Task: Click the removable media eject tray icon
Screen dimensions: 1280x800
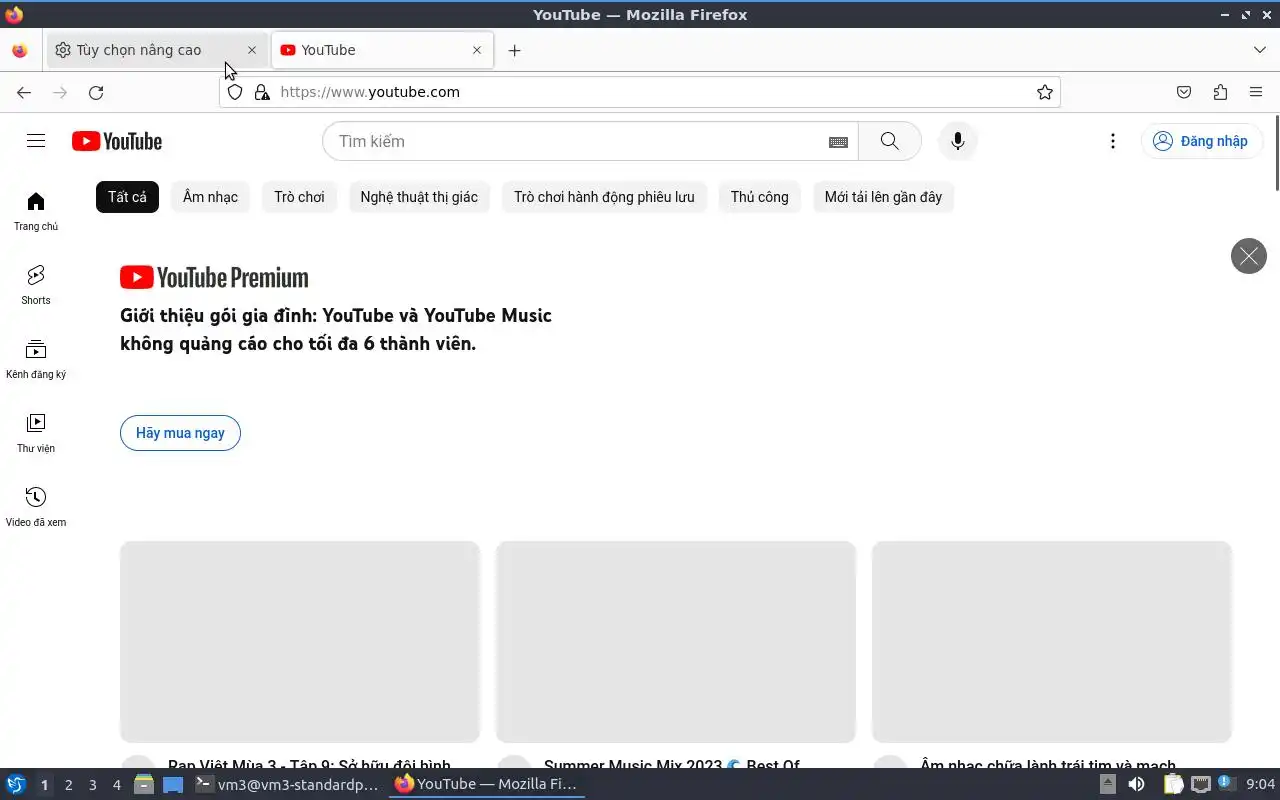Action: point(1108,784)
